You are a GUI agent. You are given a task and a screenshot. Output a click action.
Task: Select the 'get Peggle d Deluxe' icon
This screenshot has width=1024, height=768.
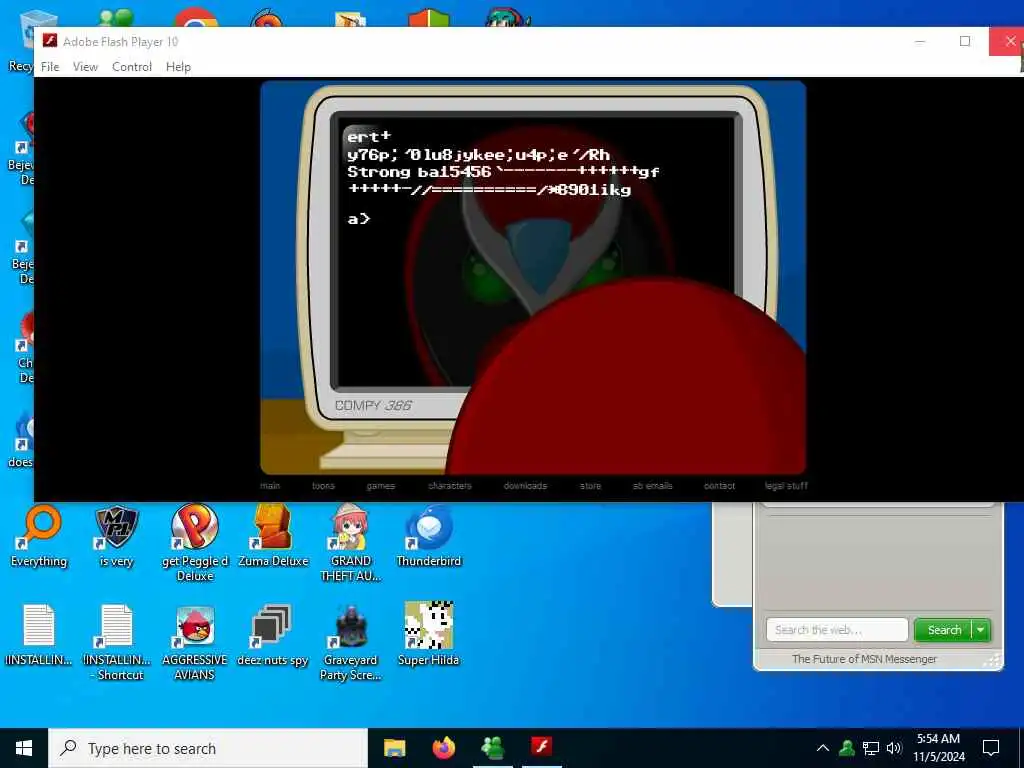195,542
